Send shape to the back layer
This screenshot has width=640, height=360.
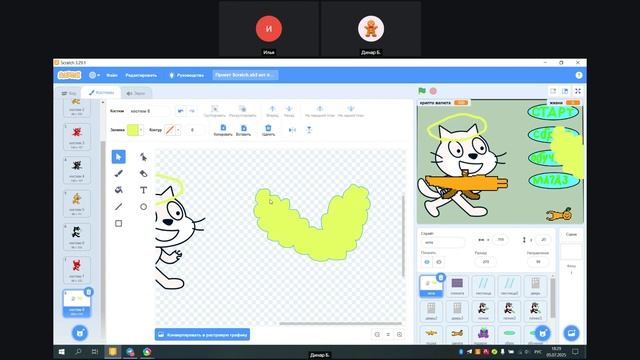click(351, 111)
